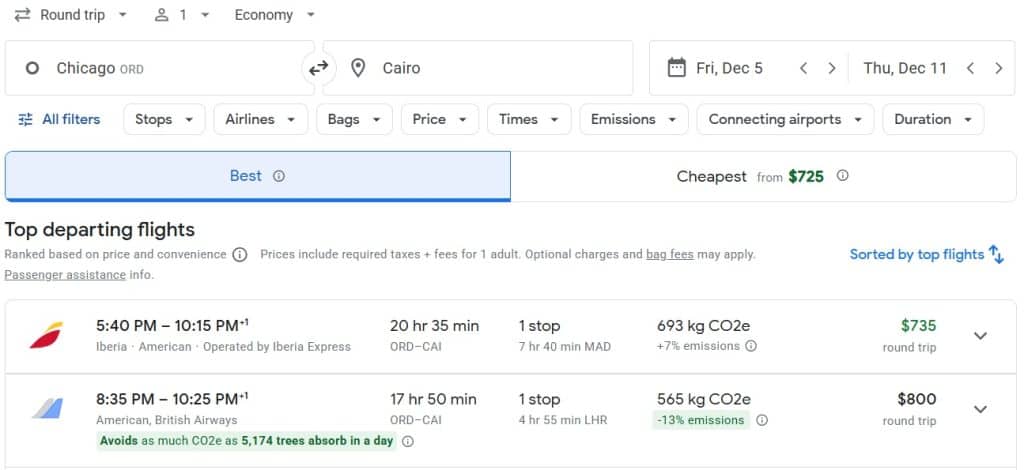Open the passenger count dropdown
Viewport: 1024px width, 470px height.
tap(182, 15)
